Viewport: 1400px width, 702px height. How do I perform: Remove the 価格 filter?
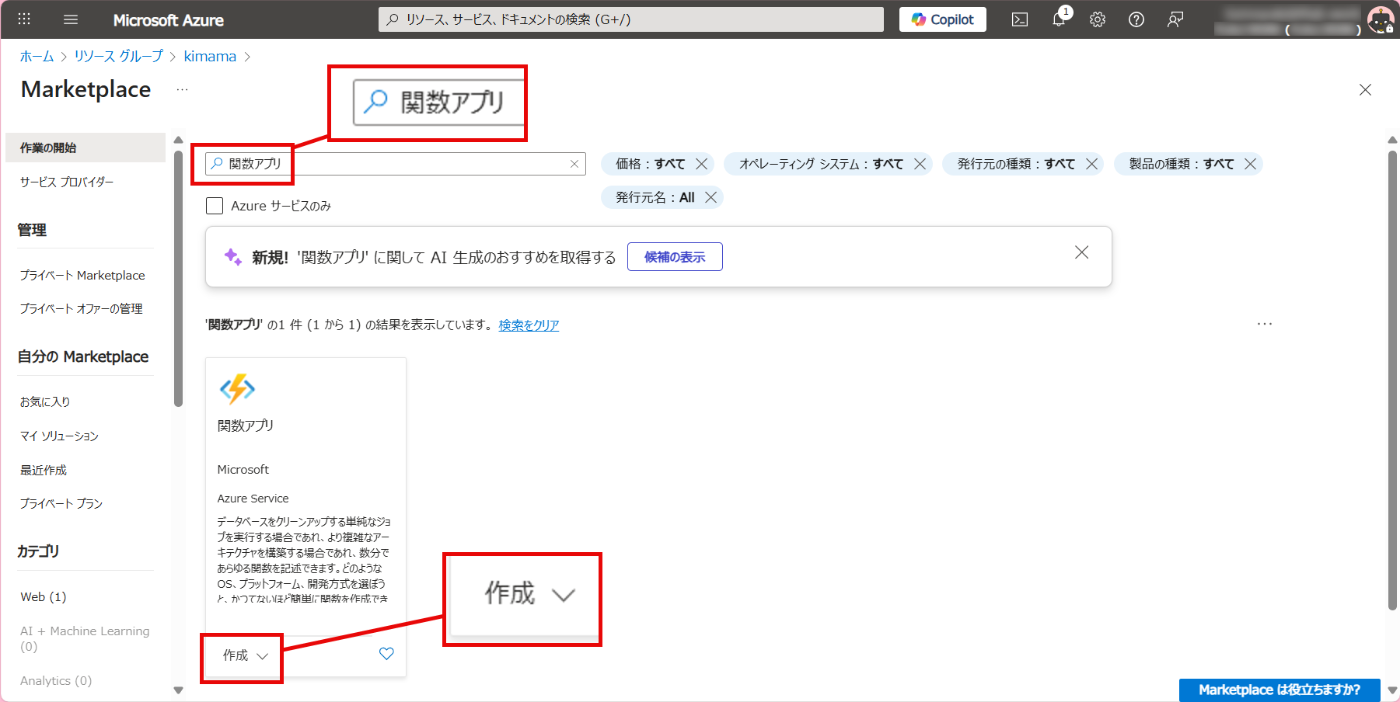702,164
